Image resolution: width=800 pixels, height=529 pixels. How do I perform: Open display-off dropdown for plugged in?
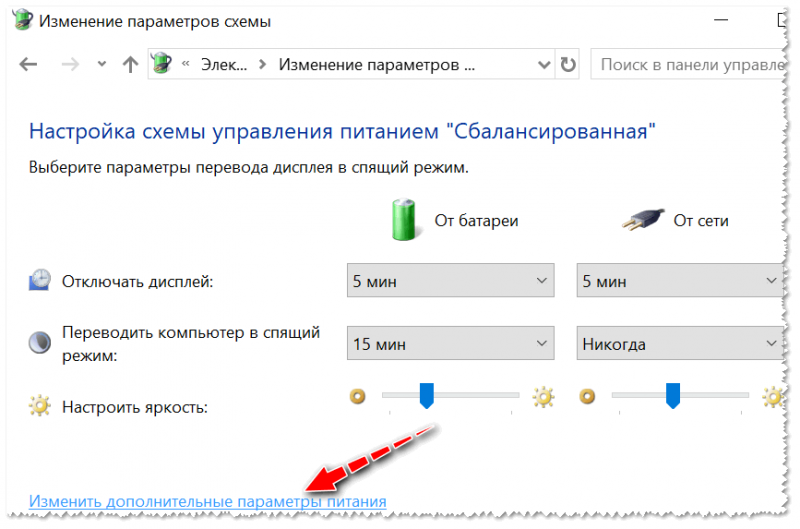(x=680, y=280)
